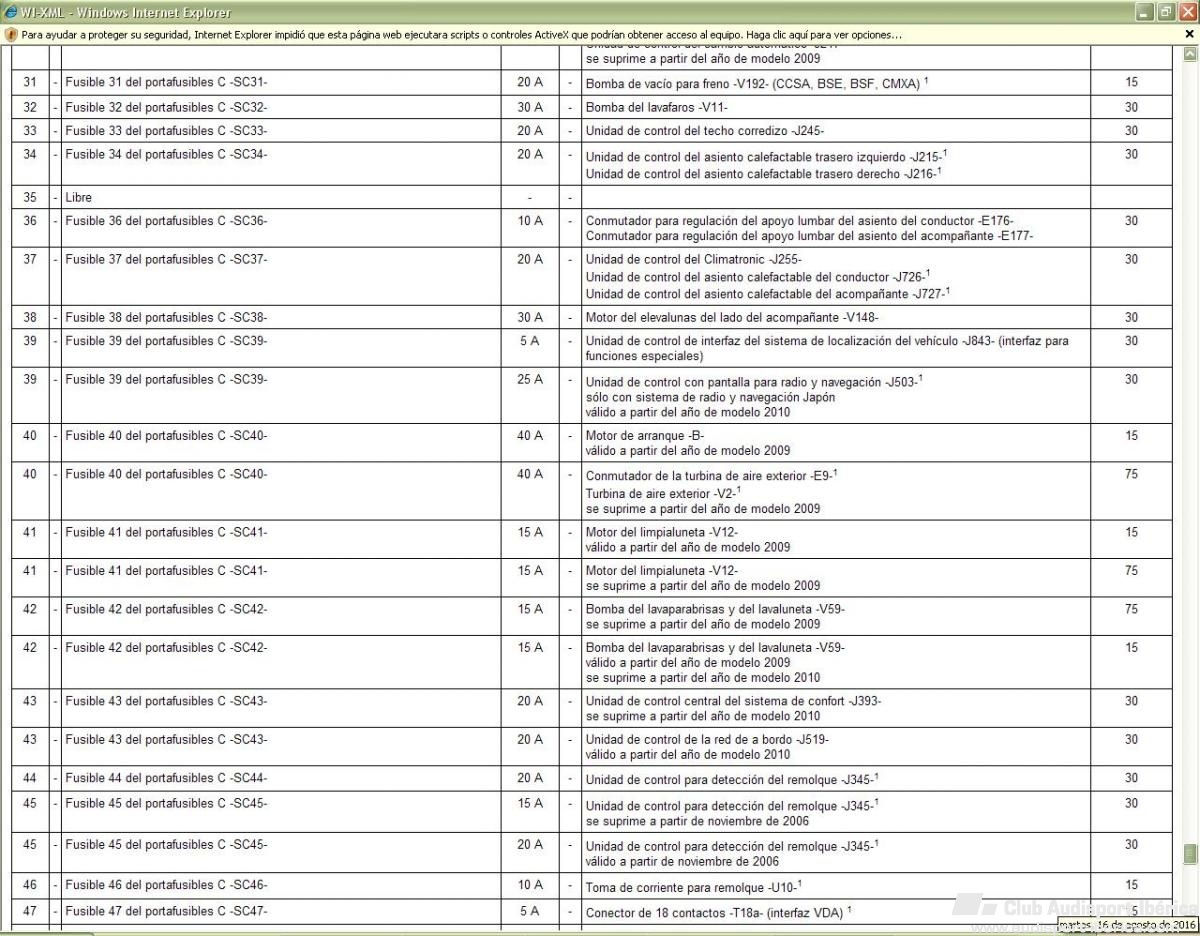Screen dimensions: 1200x936
Task: Click the vertical scrollbar thumb
Action: point(1190,853)
